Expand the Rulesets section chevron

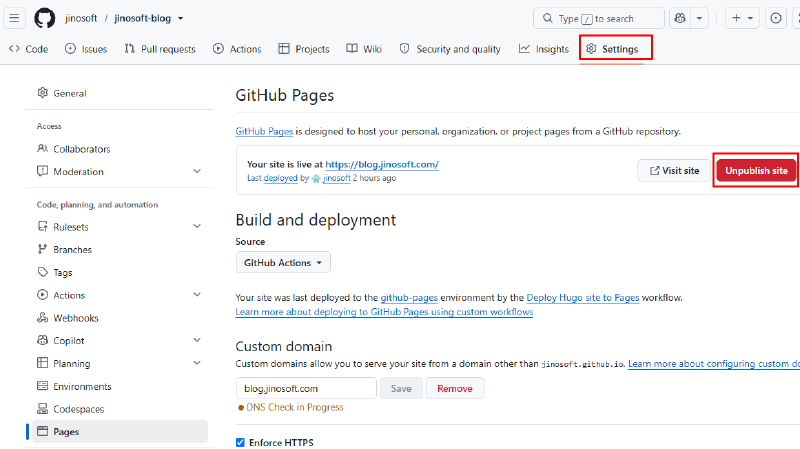pos(197,227)
